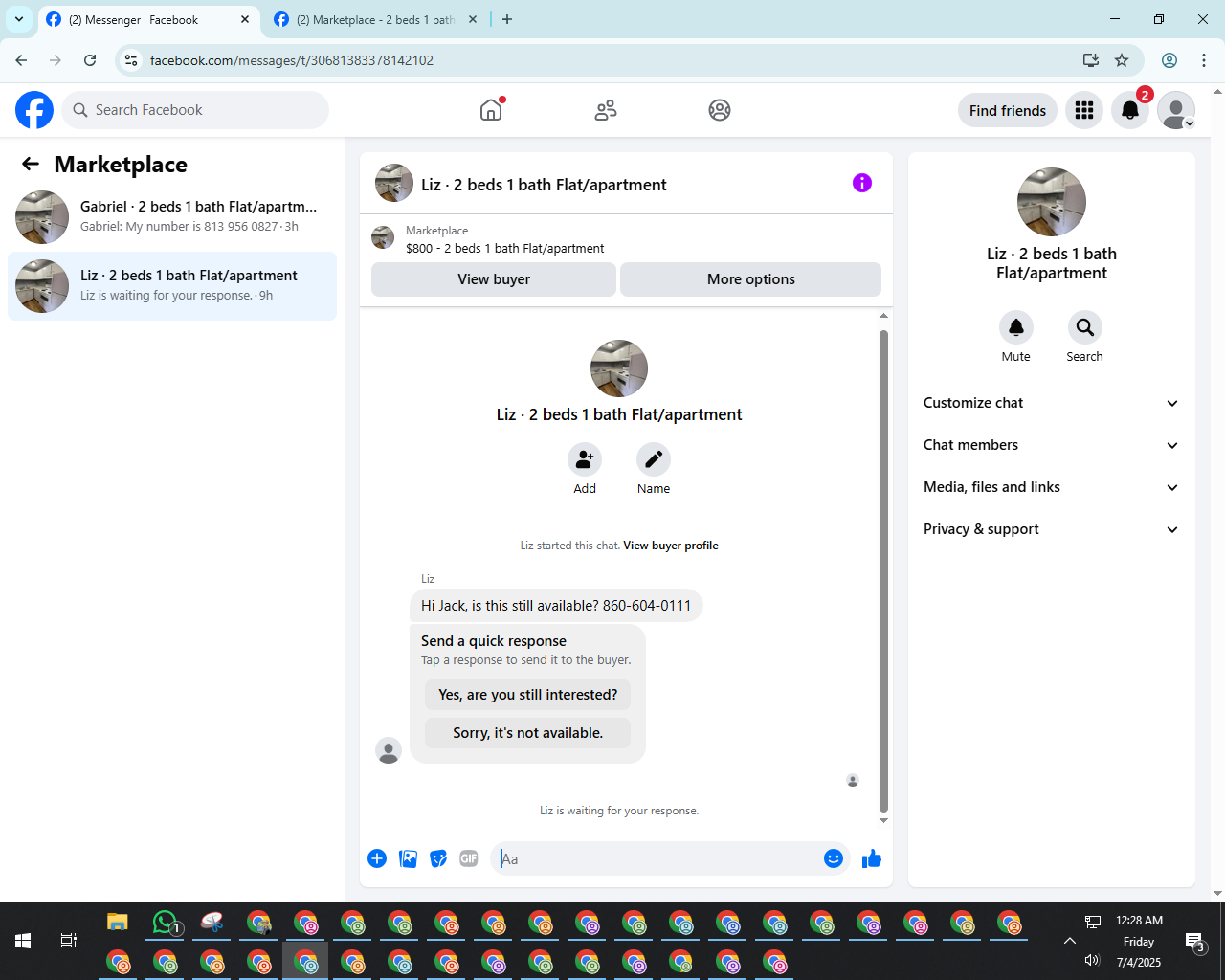This screenshot has height=980, width=1225.
Task: Open Chrome profile icon in the browser toolbar
Action: (x=1169, y=60)
